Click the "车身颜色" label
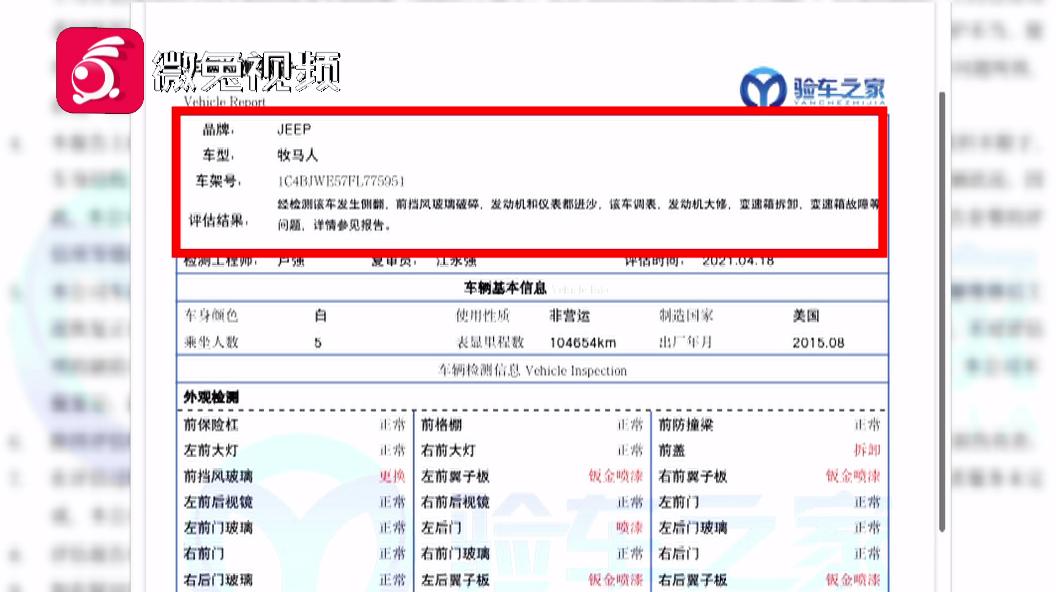The height and width of the screenshot is (592, 1056). 211,315
